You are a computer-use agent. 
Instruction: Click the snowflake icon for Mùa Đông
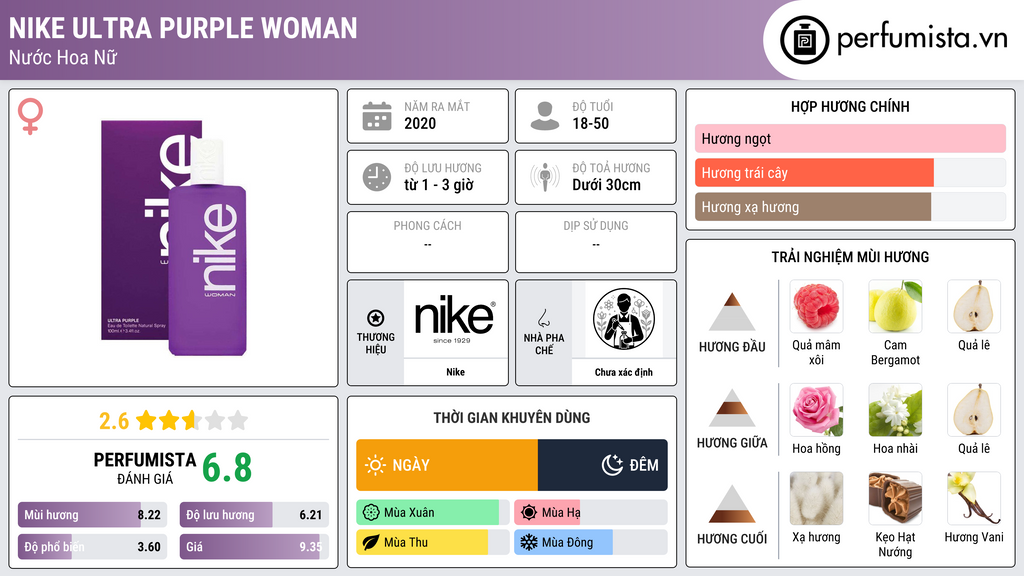529,542
